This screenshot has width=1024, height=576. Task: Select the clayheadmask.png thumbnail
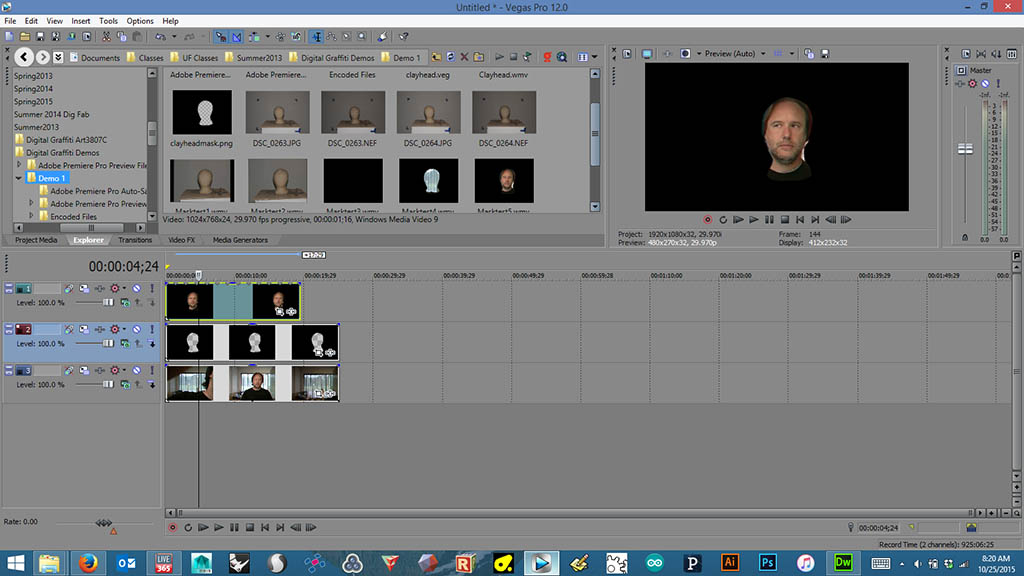pyautogui.click(x=202, y=113)
